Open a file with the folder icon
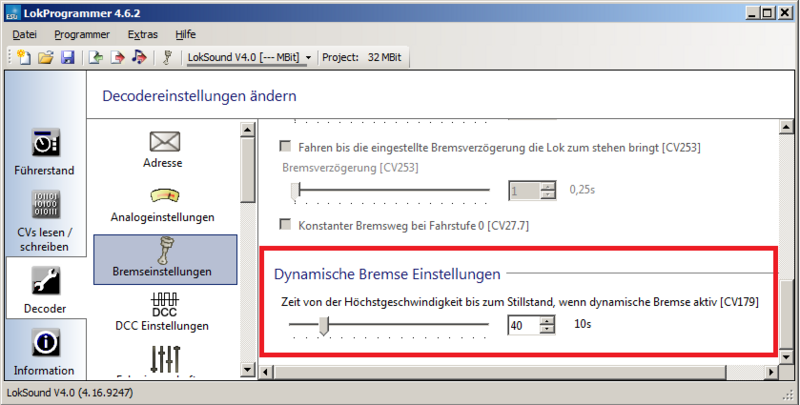800x405 pixels. coord(45,57)
